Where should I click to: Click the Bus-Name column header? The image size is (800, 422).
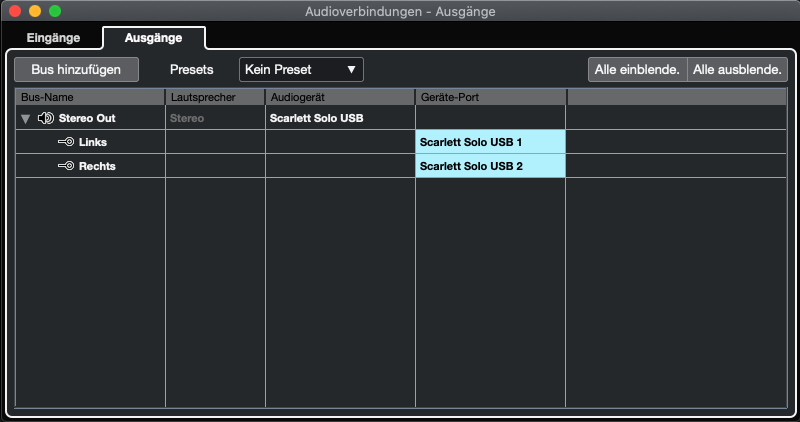coord(90,97)
